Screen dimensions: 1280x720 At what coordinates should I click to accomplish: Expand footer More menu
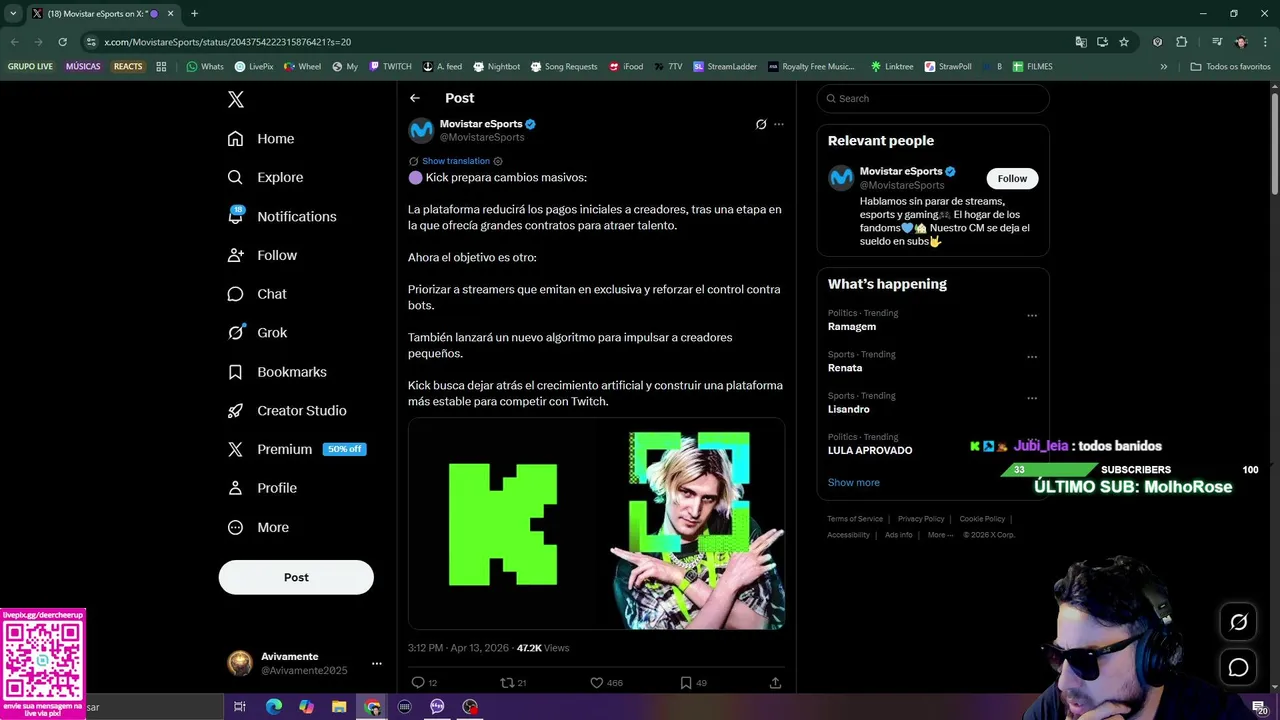pos(939,535)
